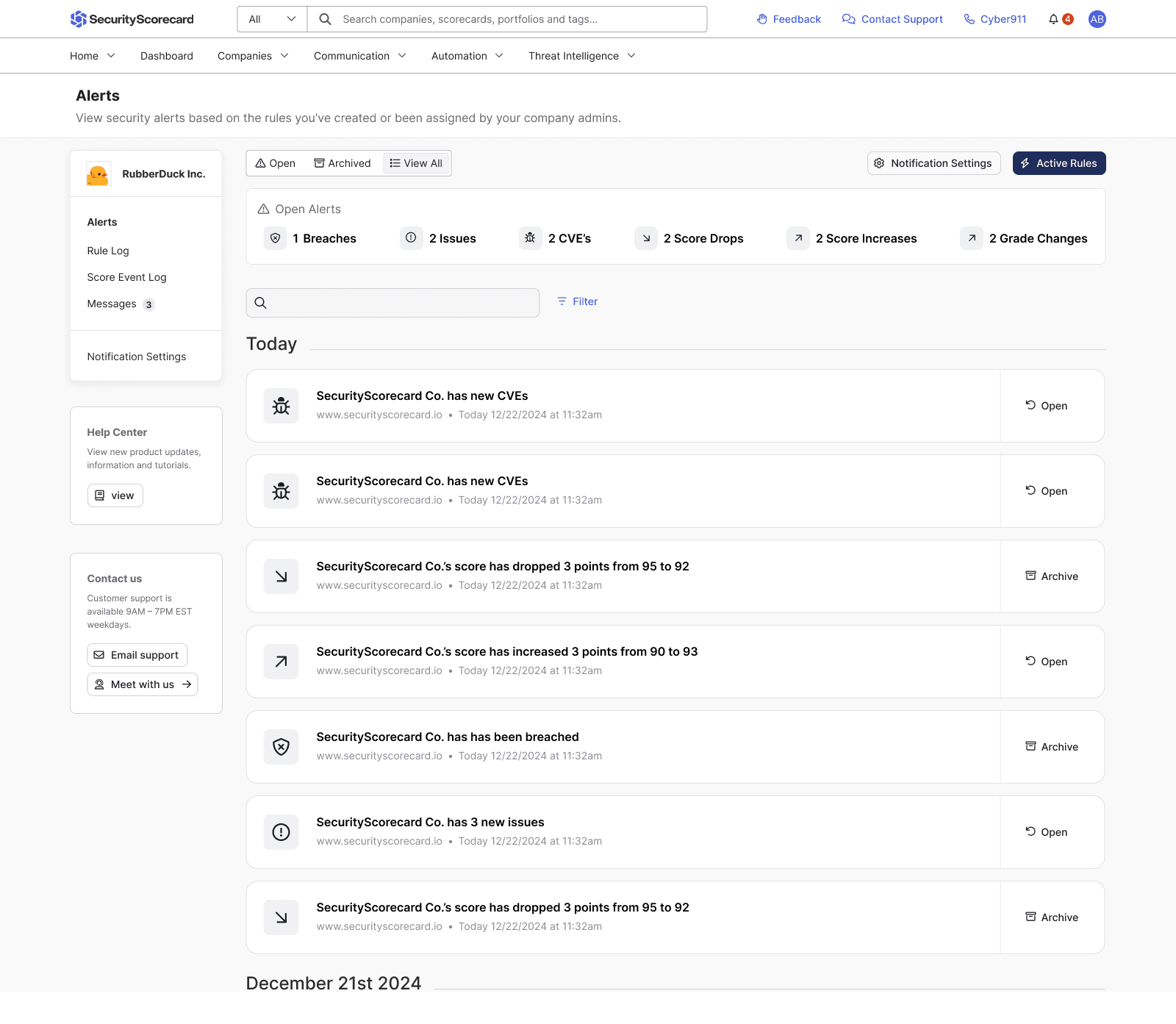Expand the Threat Intelligence menu
This screenshot has width=1176, height=1024.
point(582,56)
